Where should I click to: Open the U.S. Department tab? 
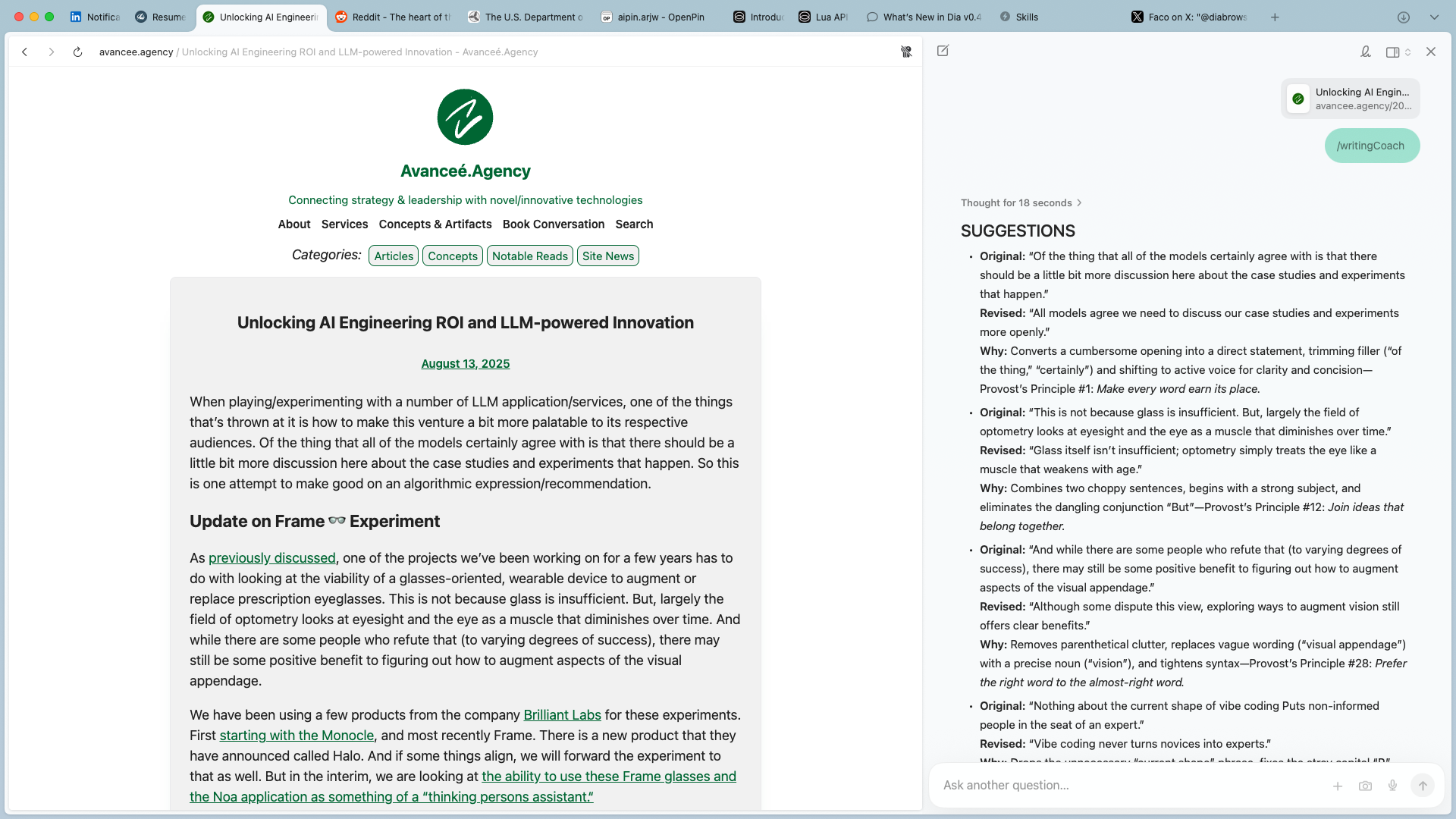526,17
